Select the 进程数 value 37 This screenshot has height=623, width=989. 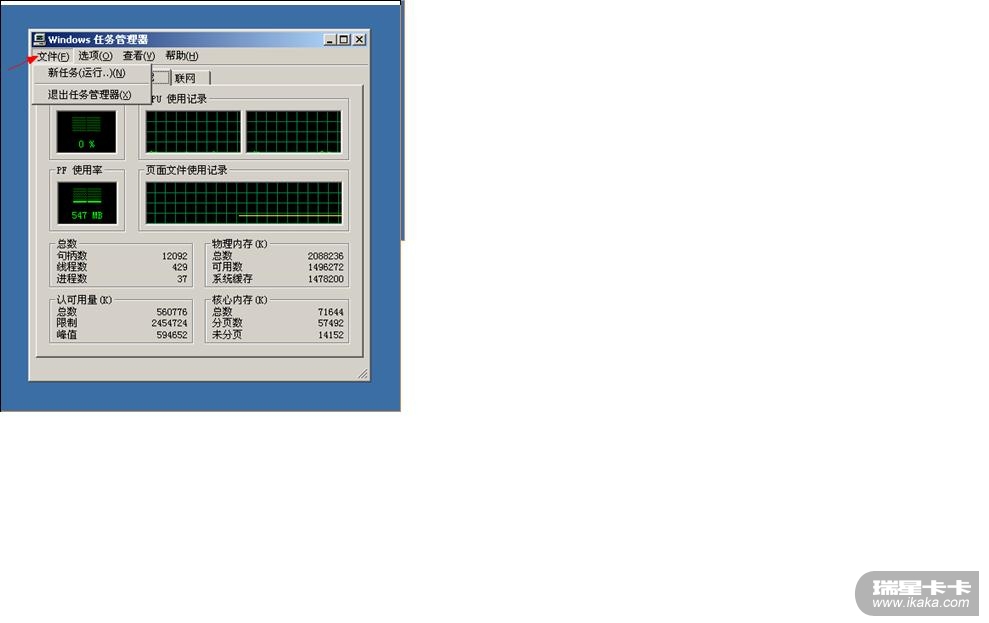182,279
